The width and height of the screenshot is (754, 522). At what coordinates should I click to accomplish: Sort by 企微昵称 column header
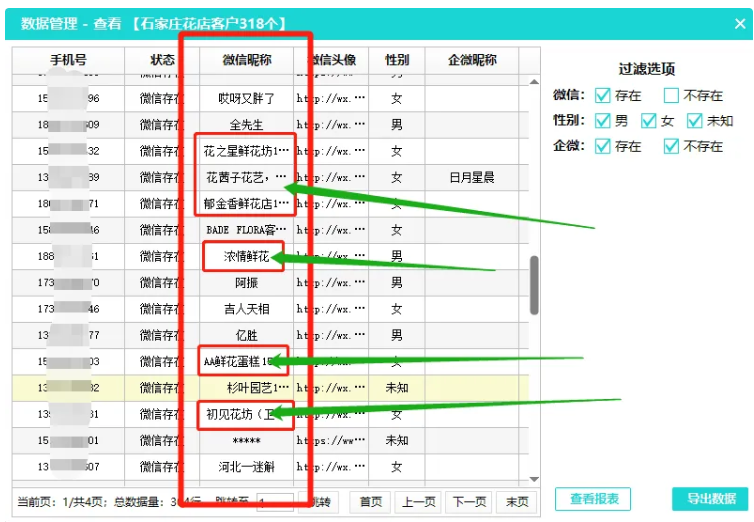tap(472, 60)
